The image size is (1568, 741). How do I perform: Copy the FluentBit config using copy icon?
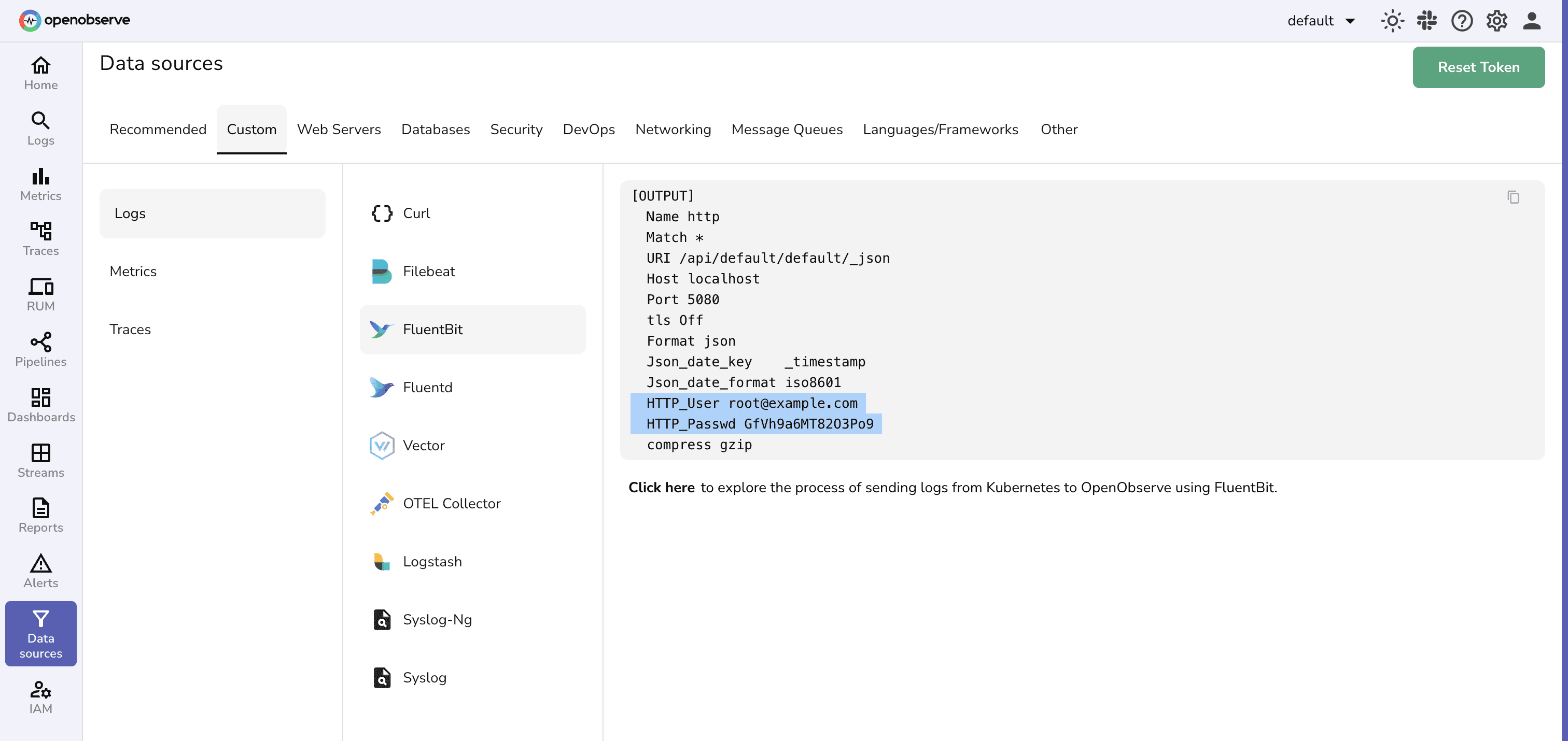[1514, 196]
